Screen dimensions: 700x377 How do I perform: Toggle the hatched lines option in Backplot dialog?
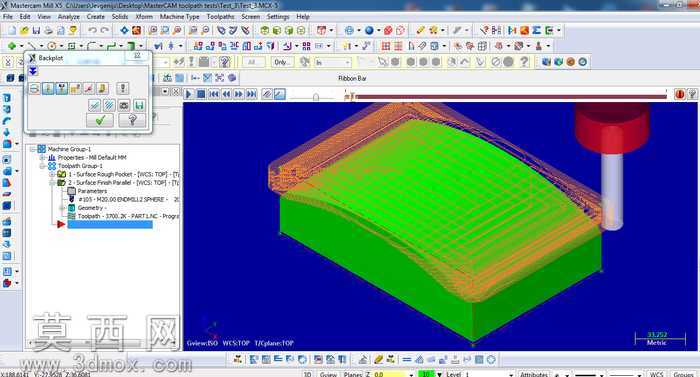(x=109, y=105)
